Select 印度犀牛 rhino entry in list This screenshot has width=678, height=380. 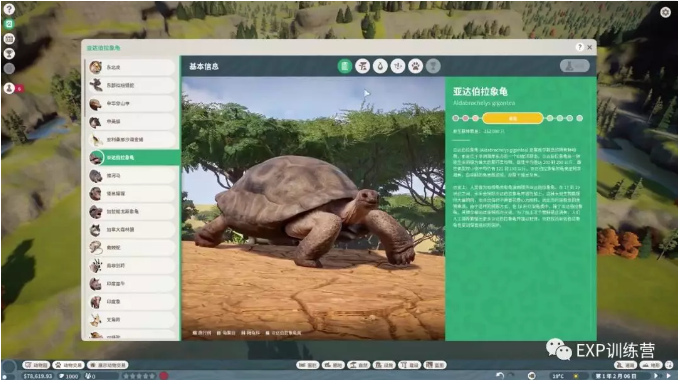[x=132, y=284]
